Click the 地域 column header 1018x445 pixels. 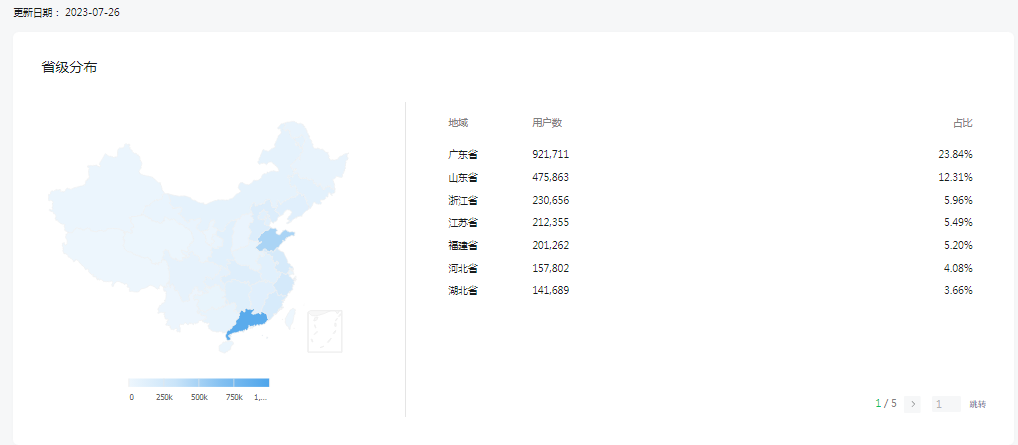pos(458,123)
